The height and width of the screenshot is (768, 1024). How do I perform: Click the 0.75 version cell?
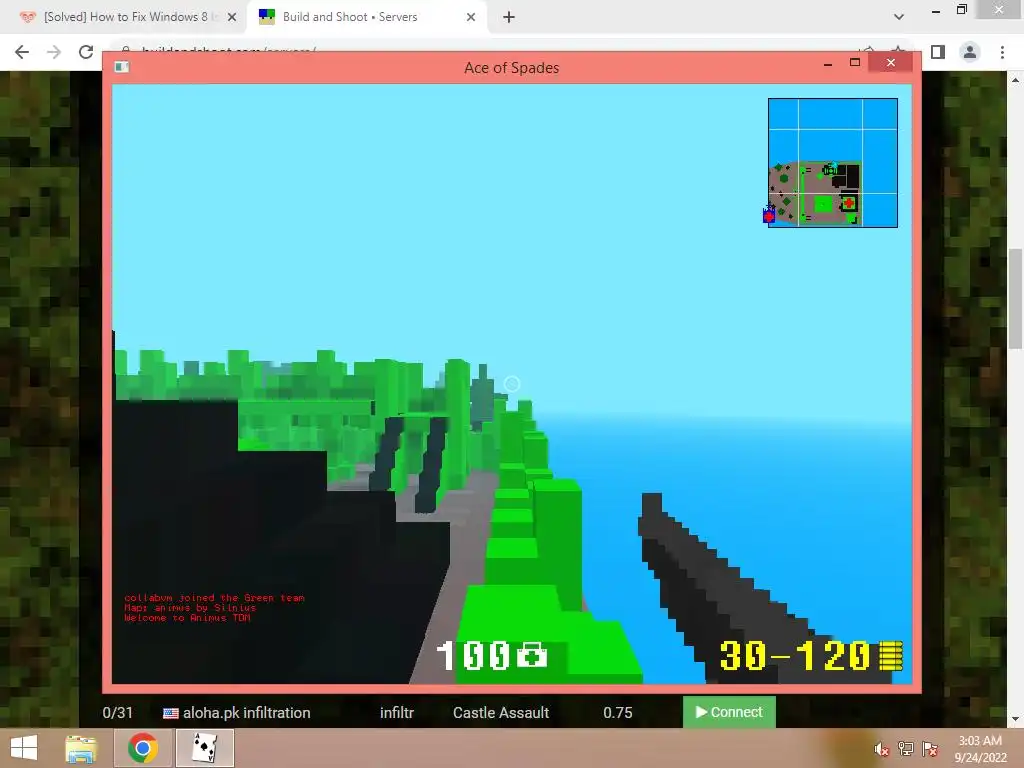618,712
